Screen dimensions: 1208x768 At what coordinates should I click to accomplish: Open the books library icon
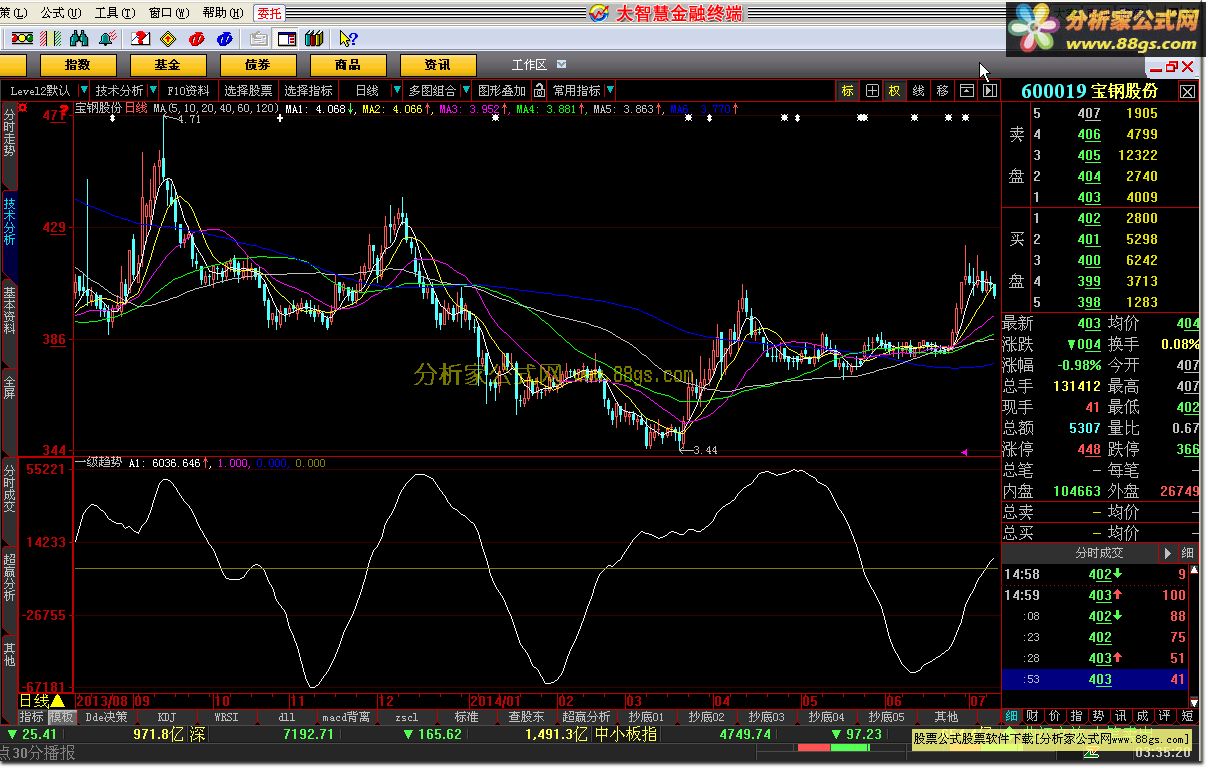click(313, 38)
